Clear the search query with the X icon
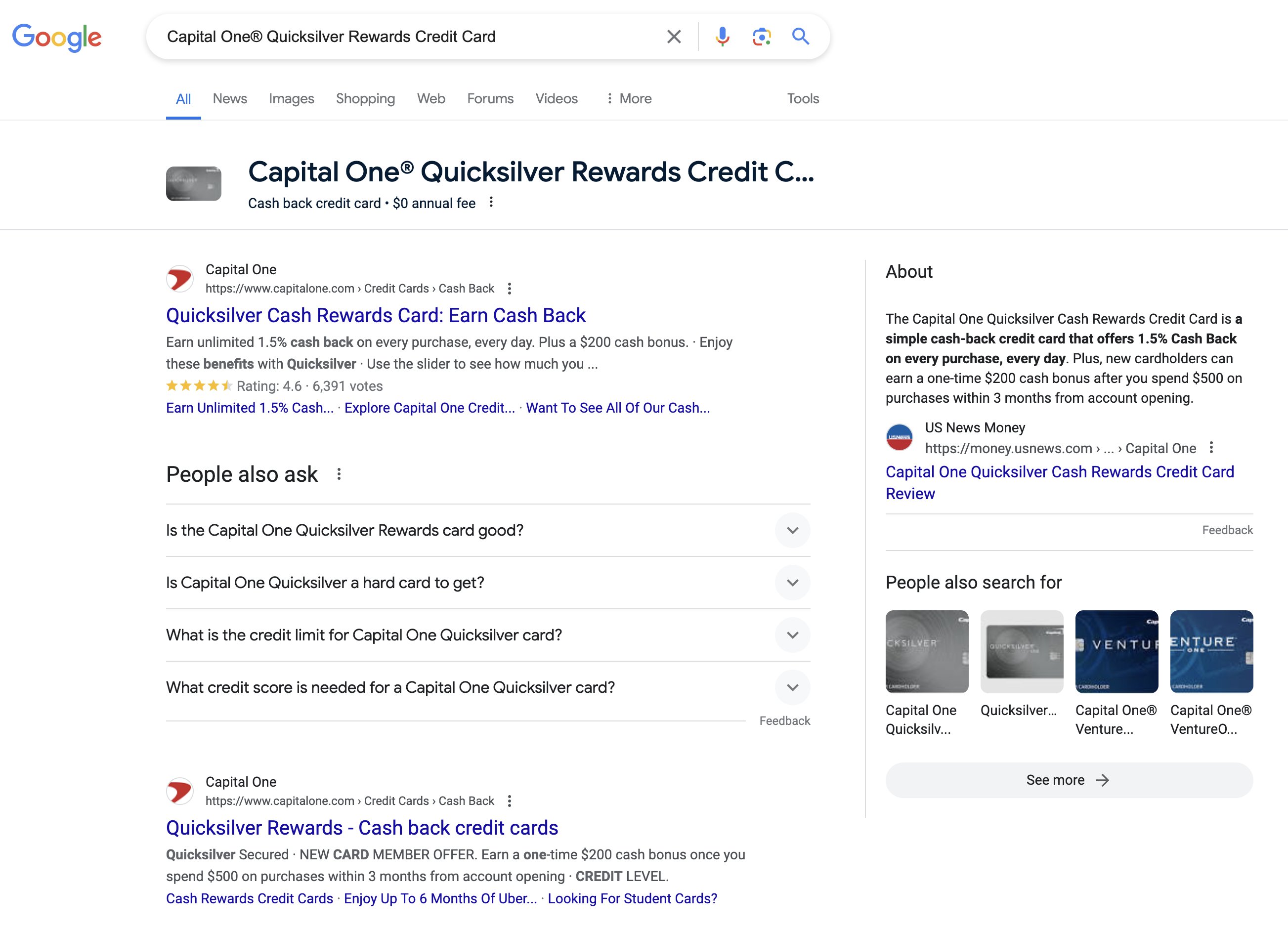 pos(674,37)
